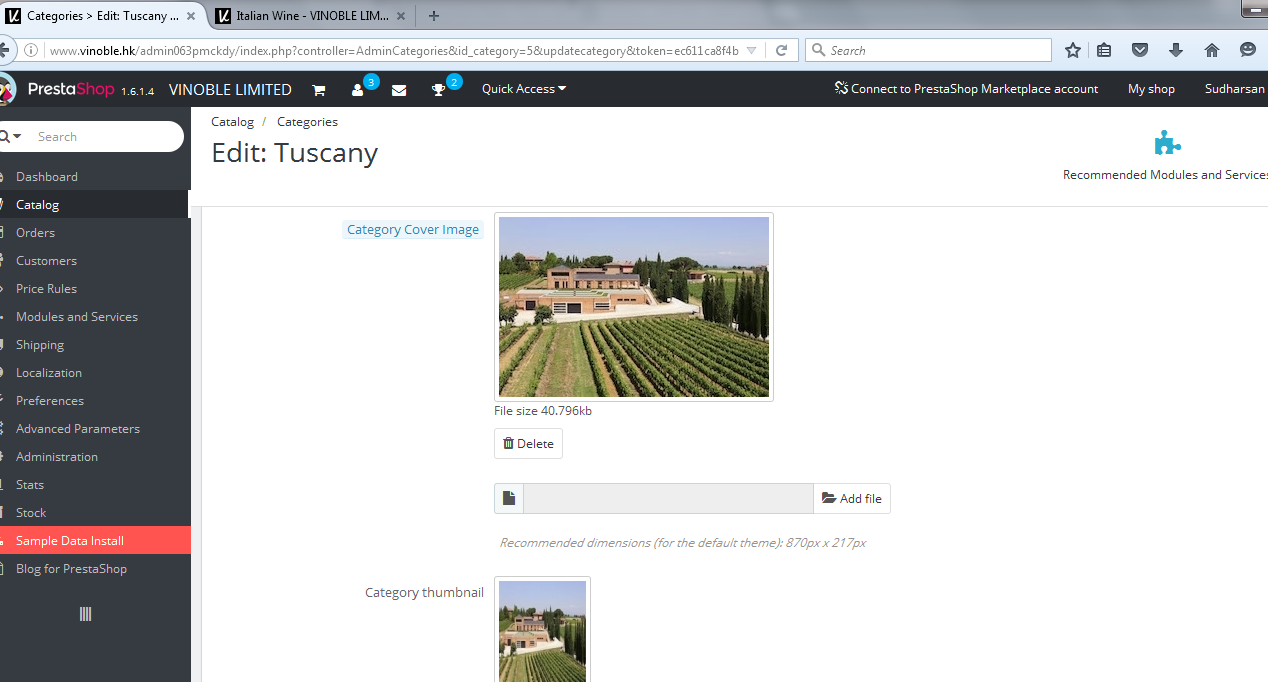Open Firefox downloads arrow icon

[1176, 50]
